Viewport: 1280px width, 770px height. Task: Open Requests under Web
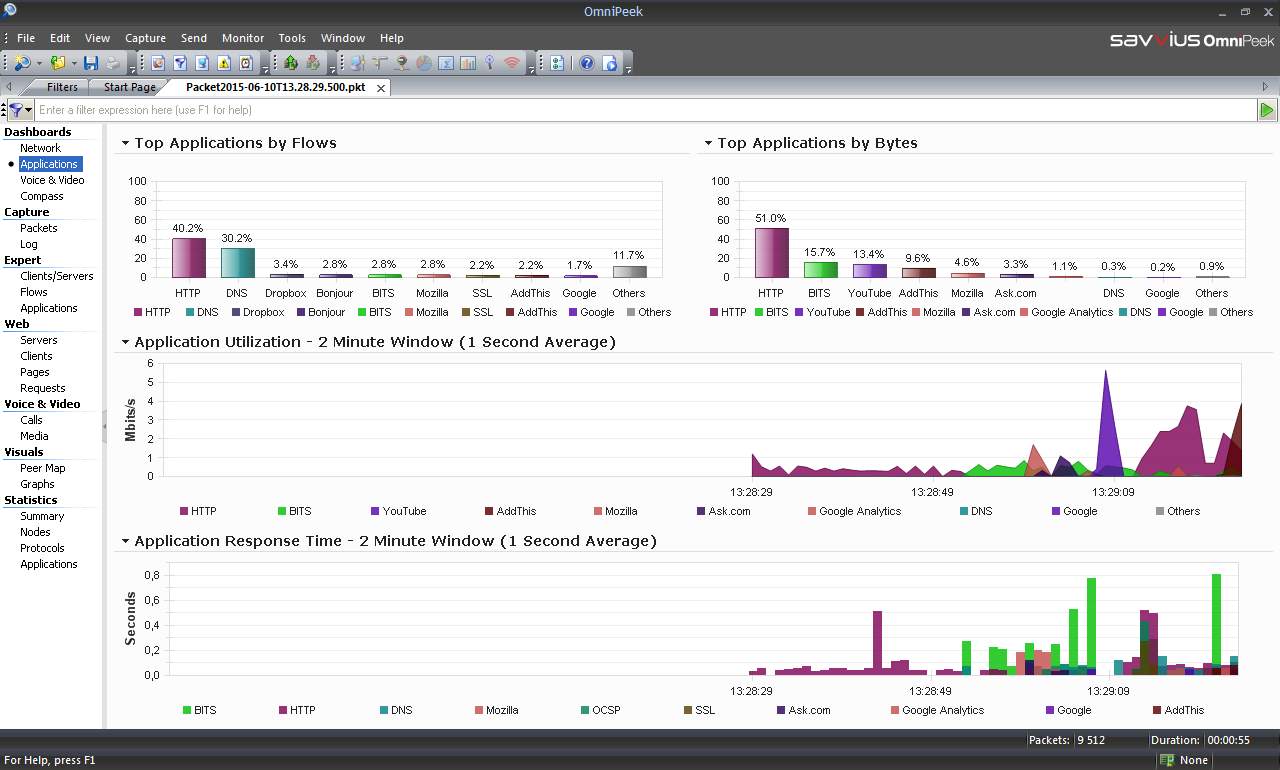(x=43, y=388)
